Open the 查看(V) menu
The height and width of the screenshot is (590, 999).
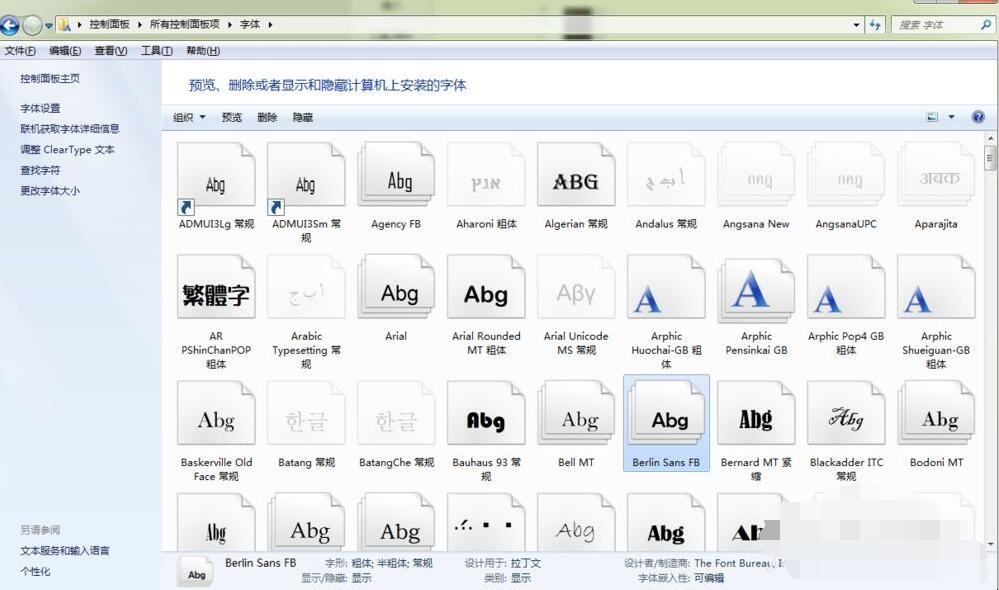111,51
